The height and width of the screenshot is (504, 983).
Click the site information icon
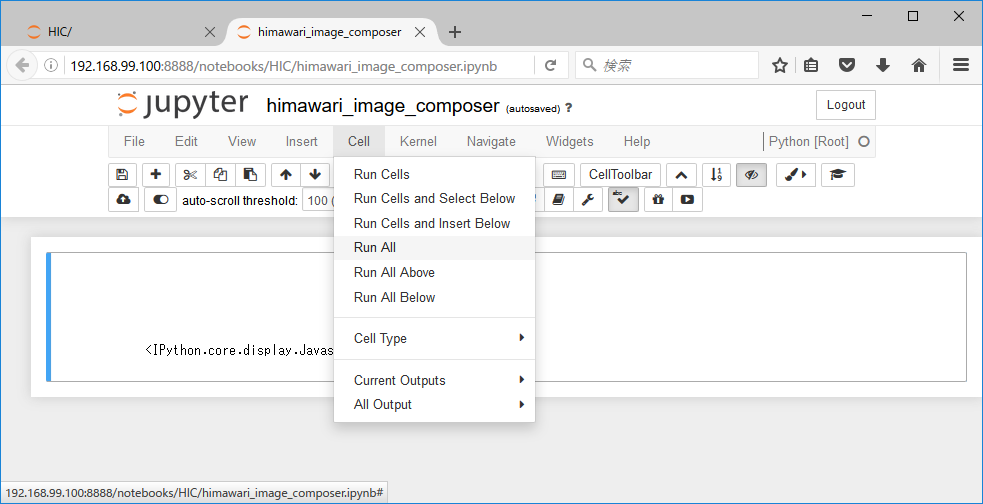(x=51, y=65)
